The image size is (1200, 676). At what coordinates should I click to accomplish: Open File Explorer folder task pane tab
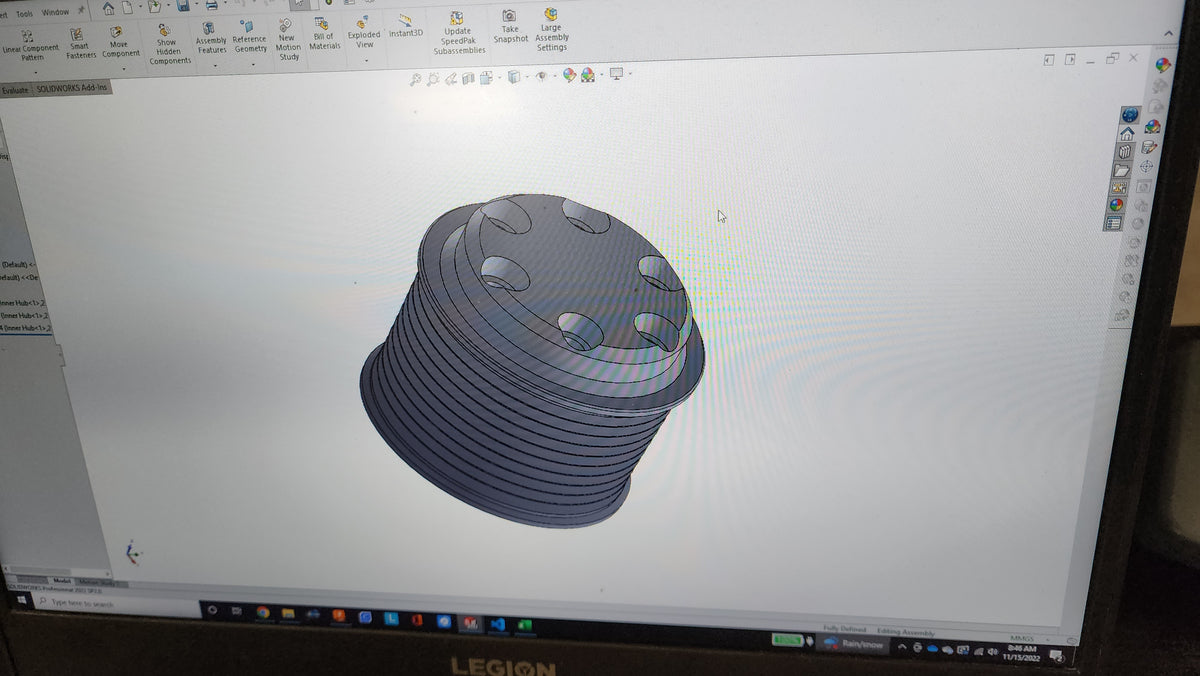(1122, 170)
